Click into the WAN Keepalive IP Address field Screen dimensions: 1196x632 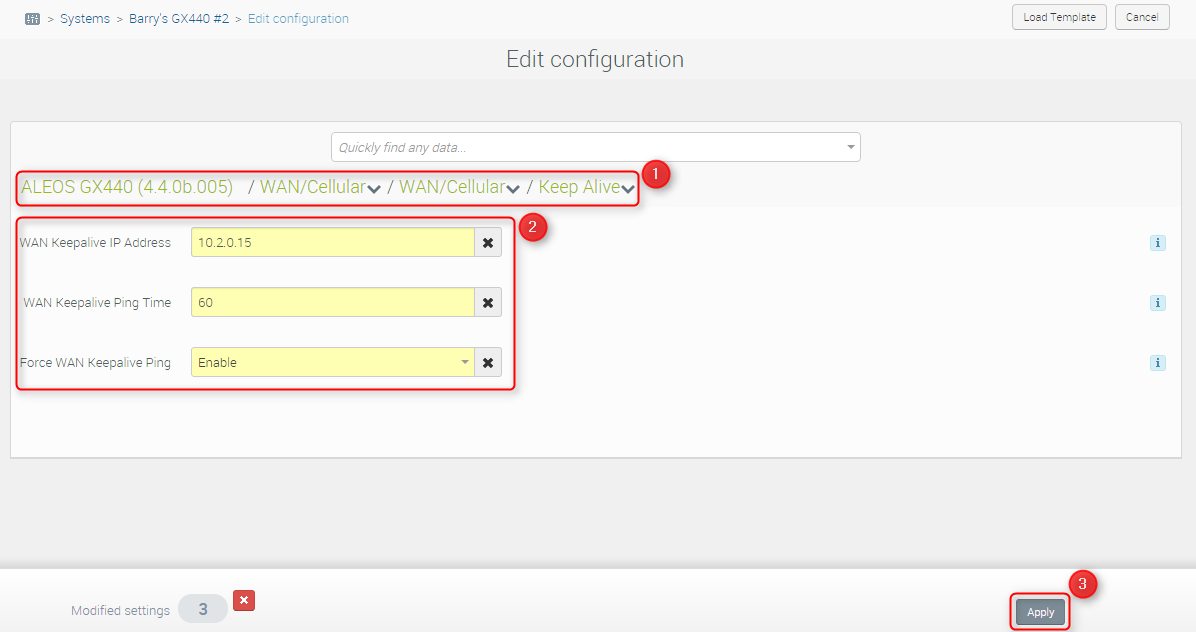point(332,242)
